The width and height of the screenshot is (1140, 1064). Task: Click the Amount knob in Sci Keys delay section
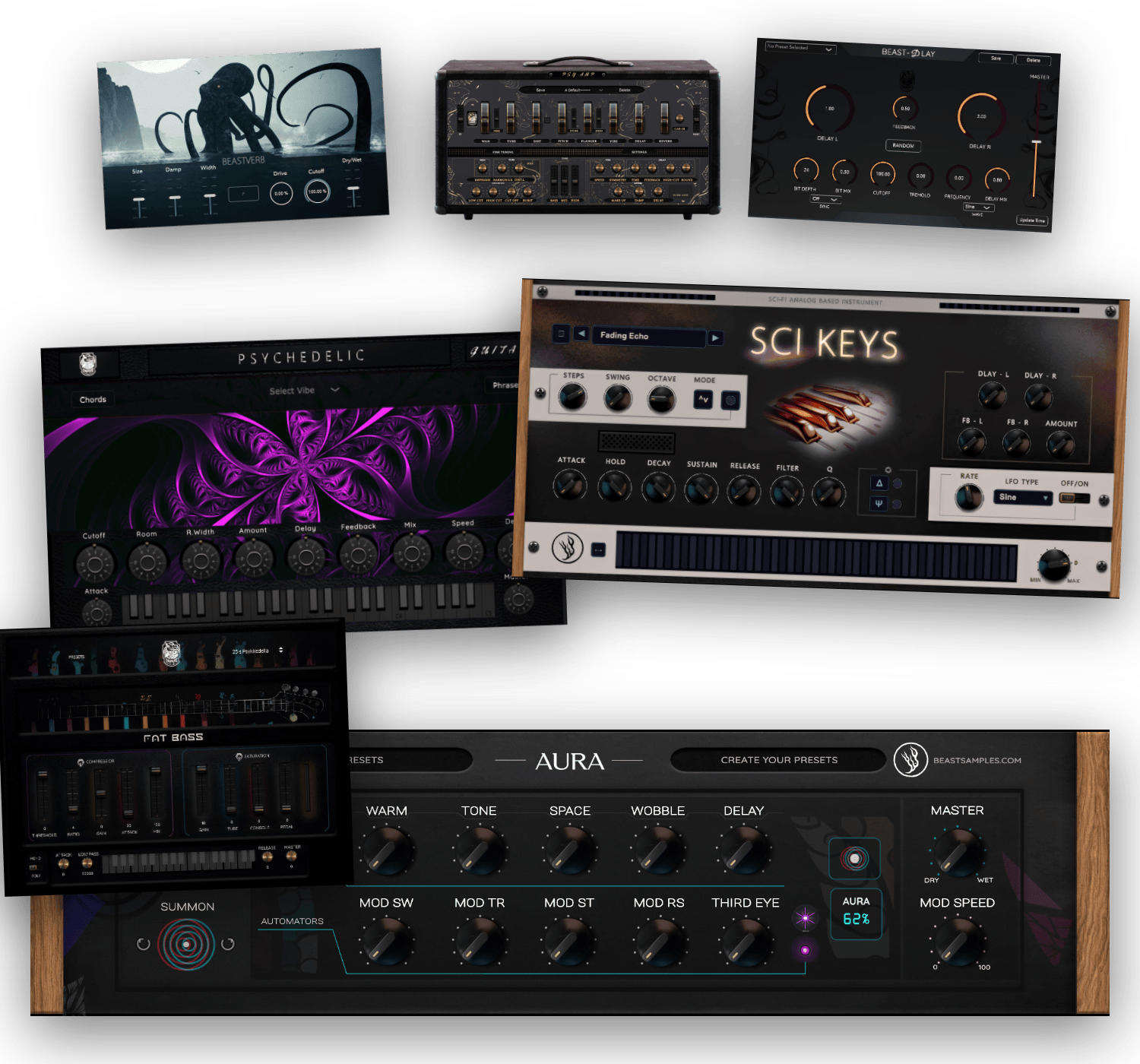[1059, 445]
